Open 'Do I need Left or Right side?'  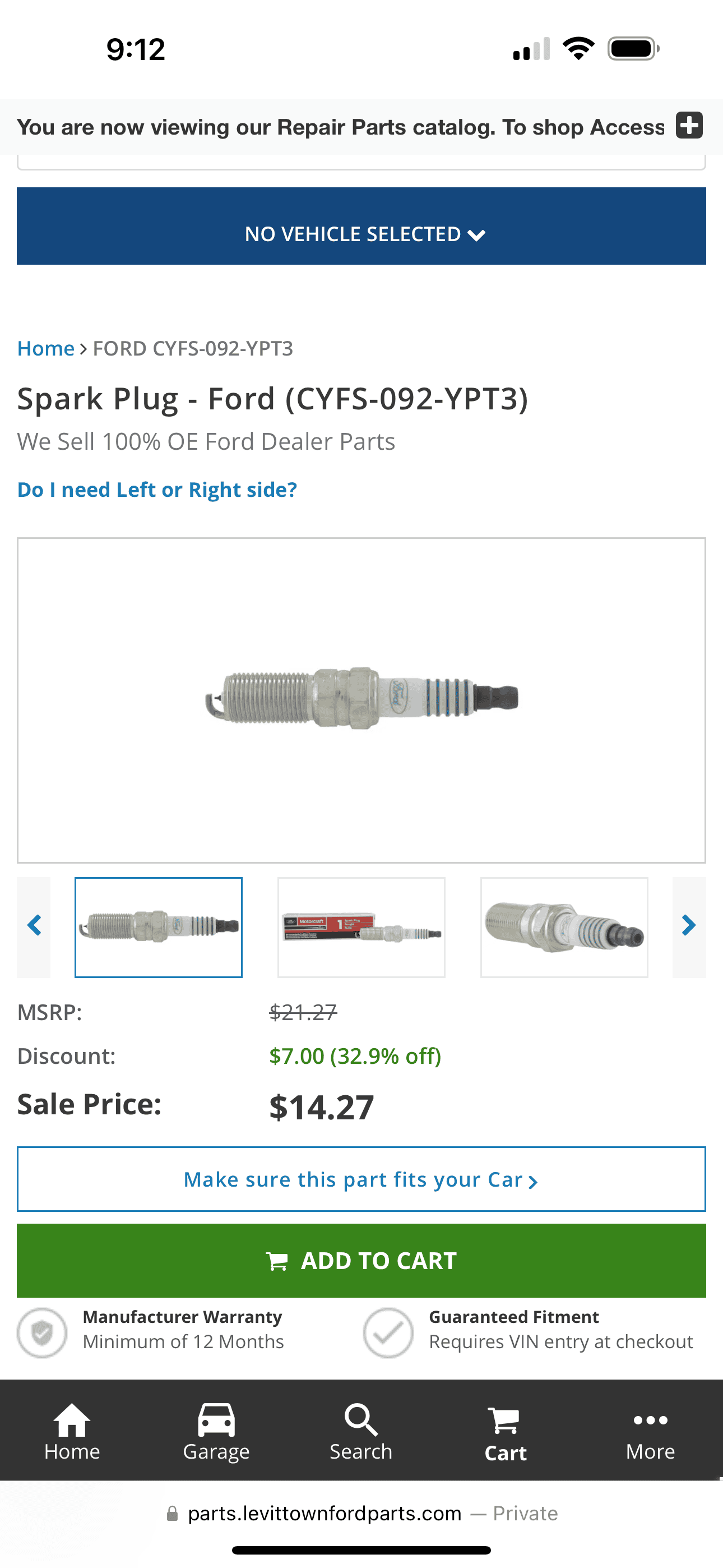[x=157, y=490]
